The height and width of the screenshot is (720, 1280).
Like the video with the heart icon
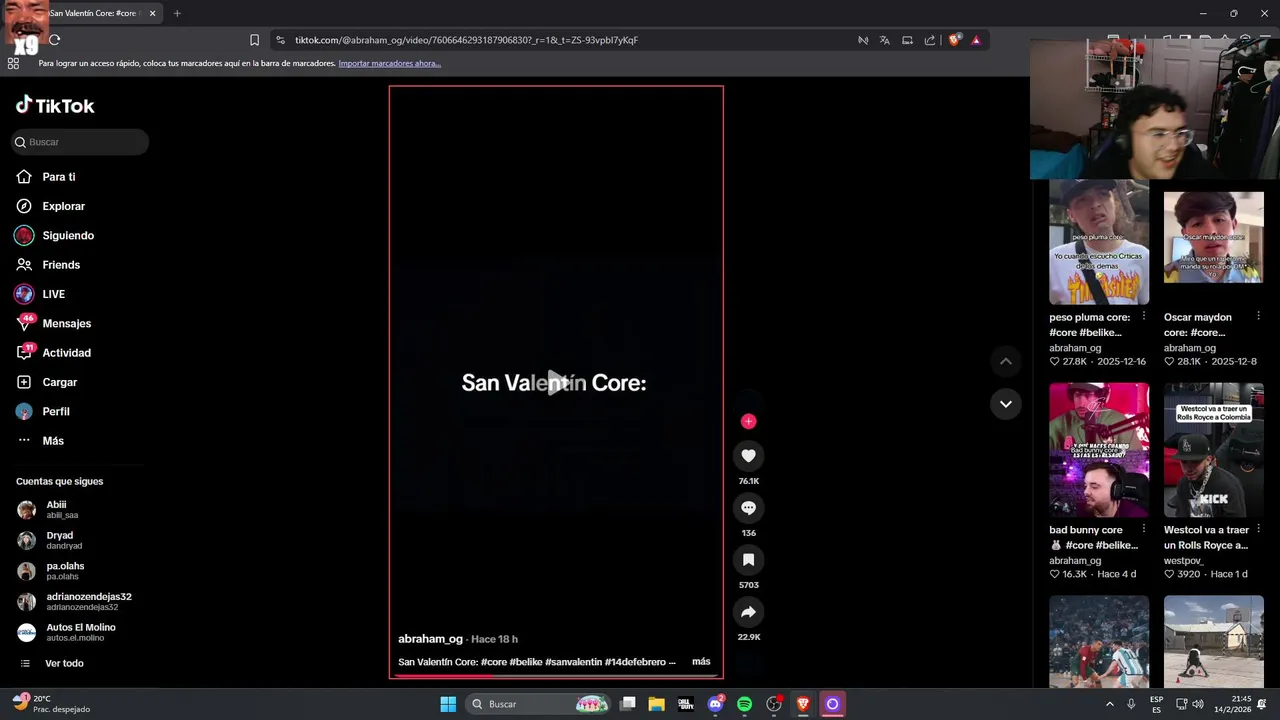(x=748, y=456)
